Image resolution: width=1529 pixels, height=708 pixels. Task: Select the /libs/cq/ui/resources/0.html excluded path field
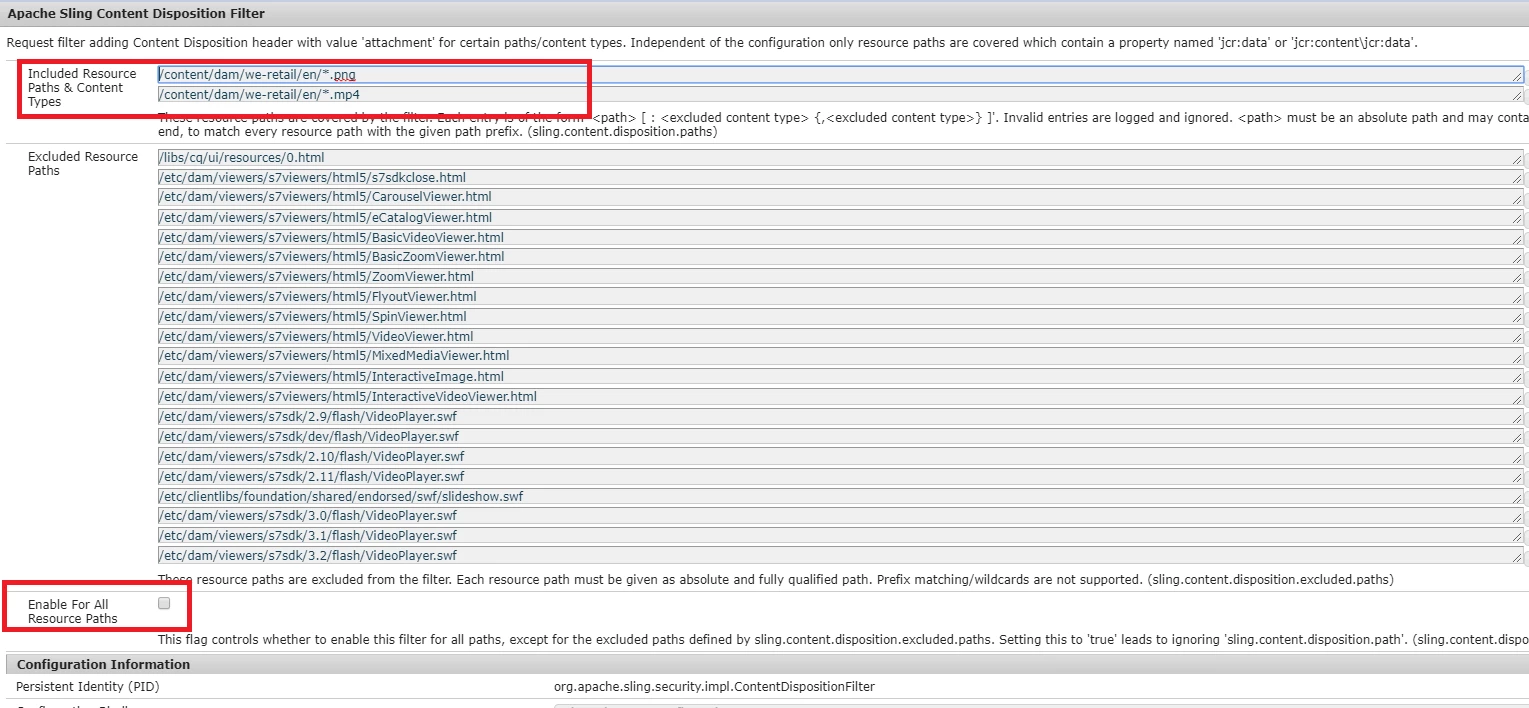[841, 158]
